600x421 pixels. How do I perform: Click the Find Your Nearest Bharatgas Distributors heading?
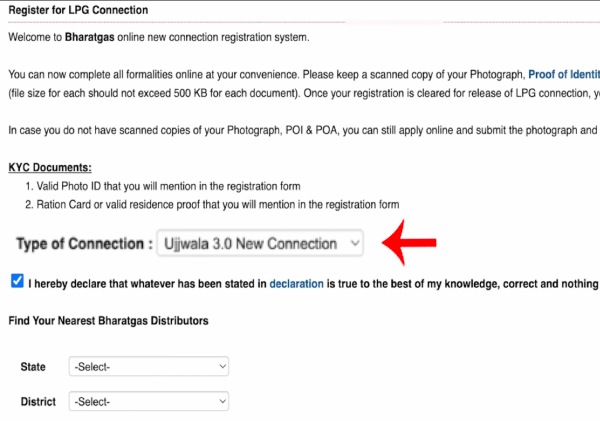109,321
